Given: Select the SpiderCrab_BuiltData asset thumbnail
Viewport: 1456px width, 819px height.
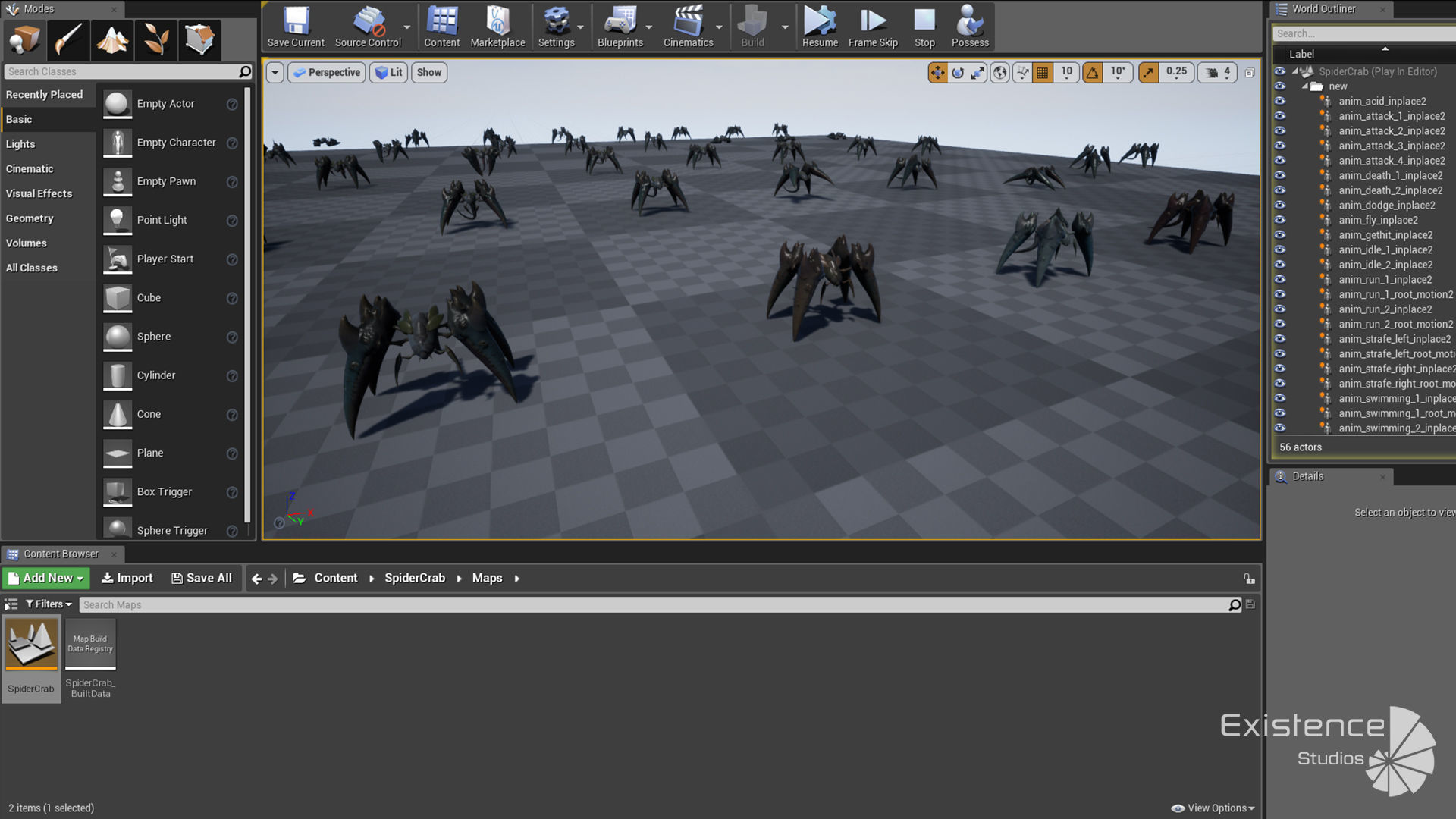Looking at the screenshot, I should click(x=90, y=644).
